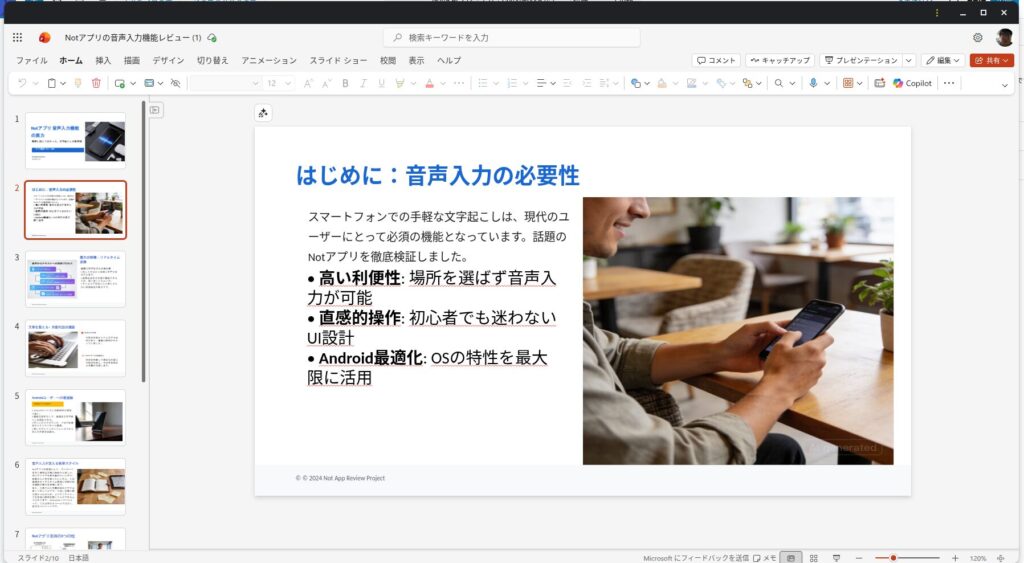Toggle the hide slide eye icon
Image resolution: width=1024 pixels, height=563 pixels.
coord(175,83)
